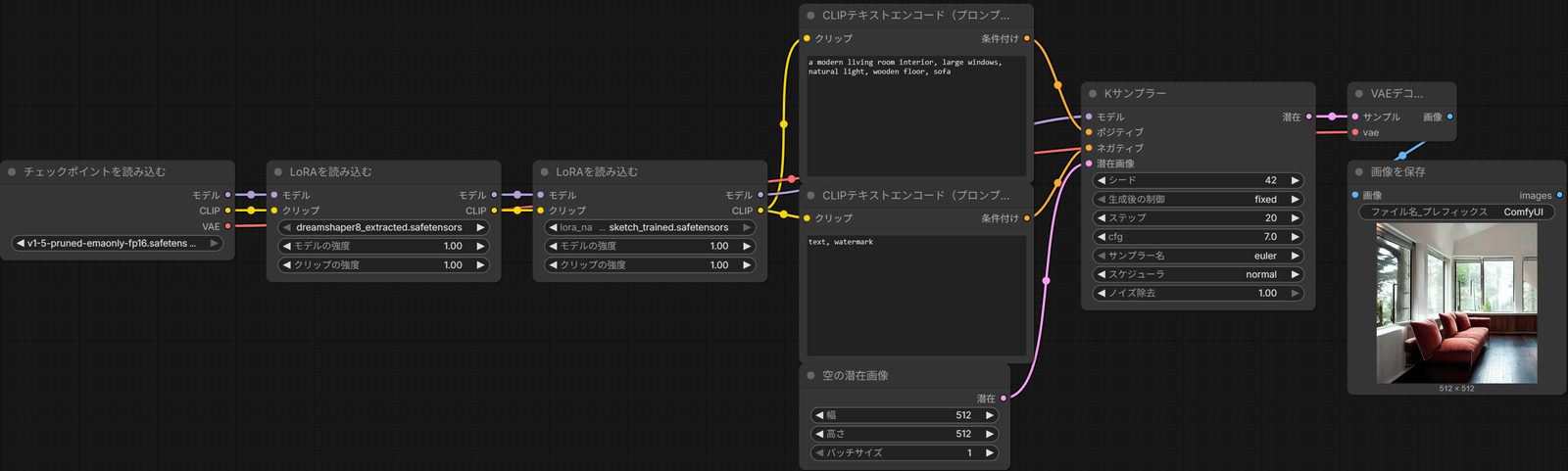1568x471 pixels.
Task: Click the ノイズ除去 1.00 value slider
Action: pyautogui.click(x=1199, y=293)
